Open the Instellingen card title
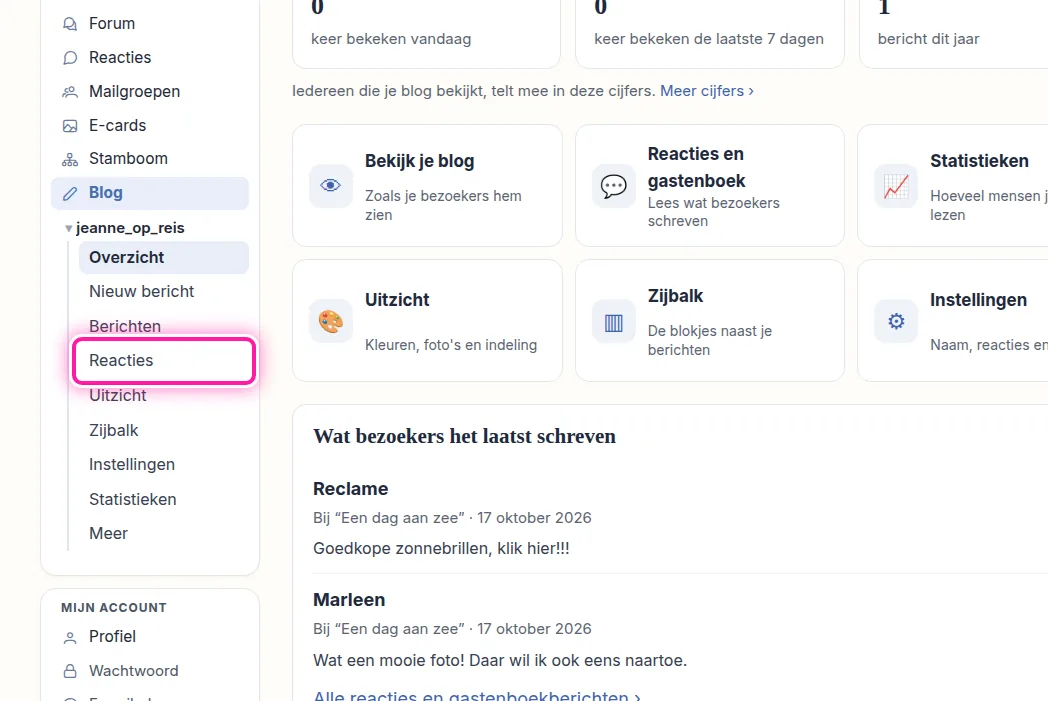The image size is (1048, 701). point(978,300)
